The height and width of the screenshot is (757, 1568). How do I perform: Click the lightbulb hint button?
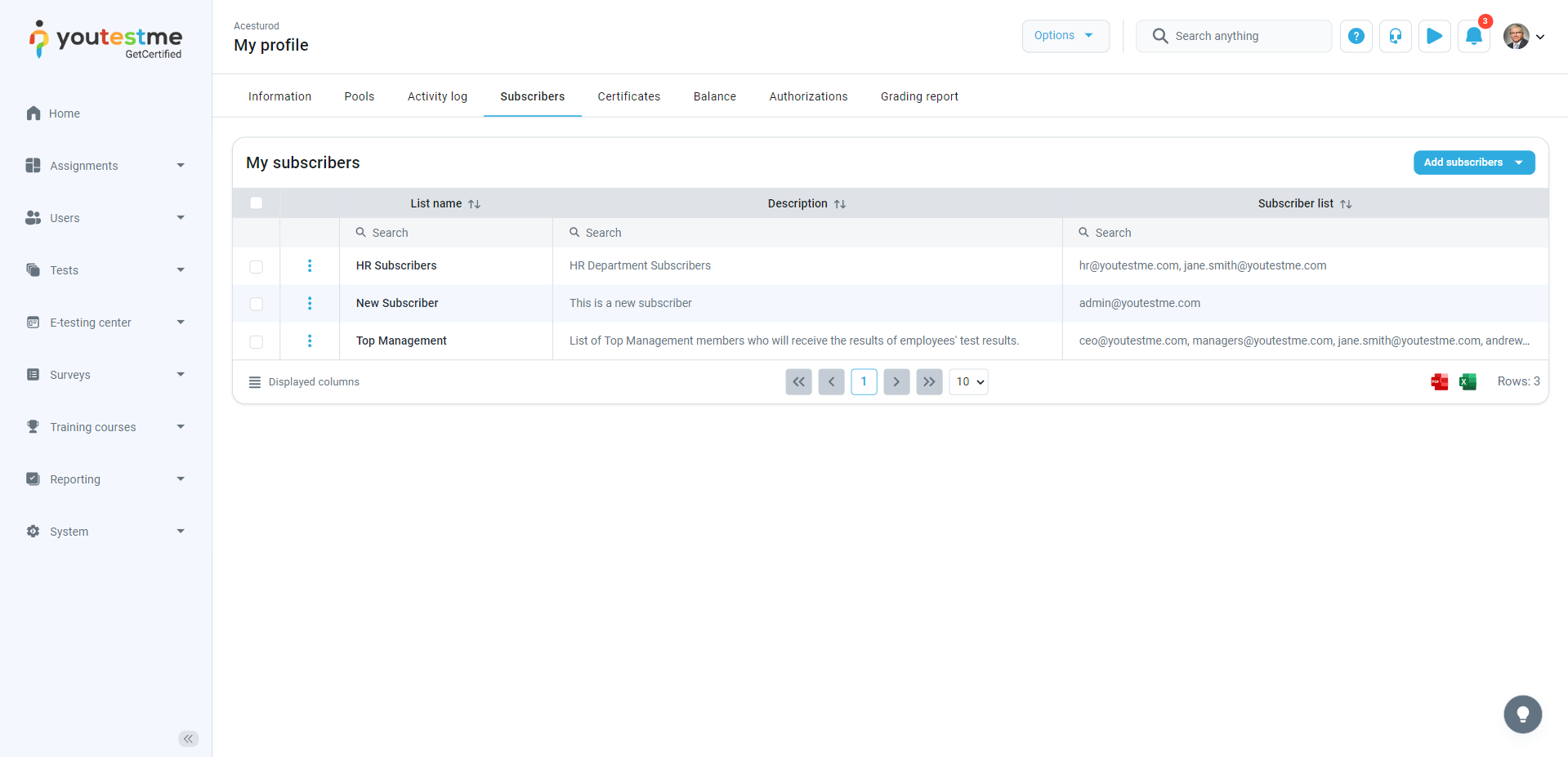pyautogui.click(x=1522, y=715)
